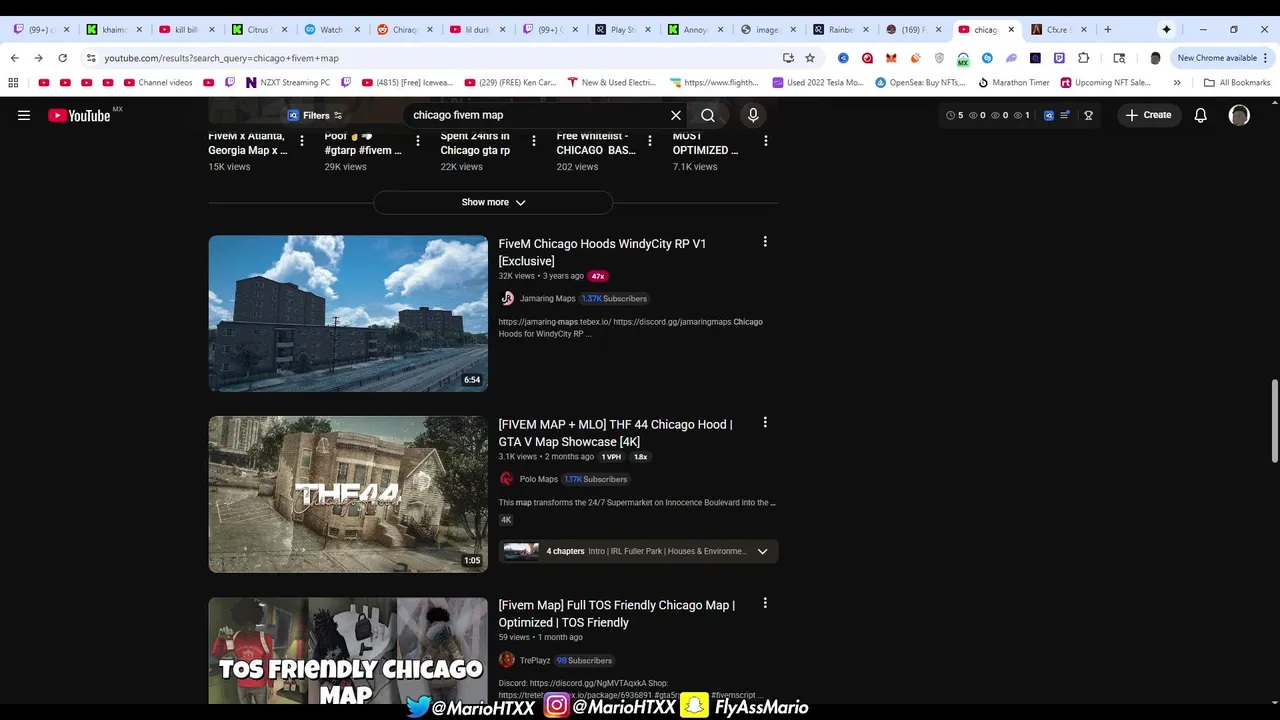Click the trophy icon in the YouTube header

point(1088,115)
